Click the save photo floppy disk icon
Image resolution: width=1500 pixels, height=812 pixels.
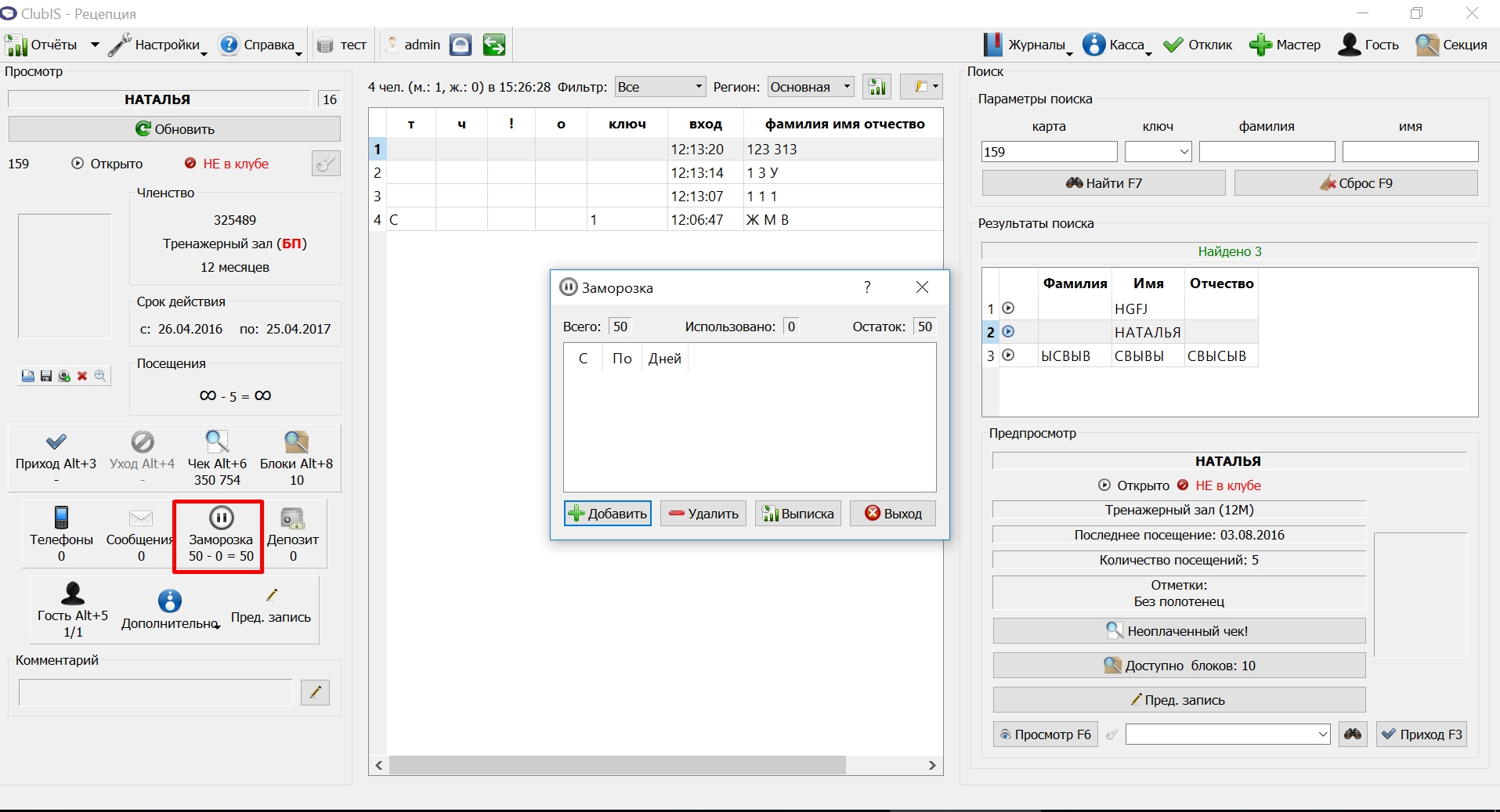(46, 377)
